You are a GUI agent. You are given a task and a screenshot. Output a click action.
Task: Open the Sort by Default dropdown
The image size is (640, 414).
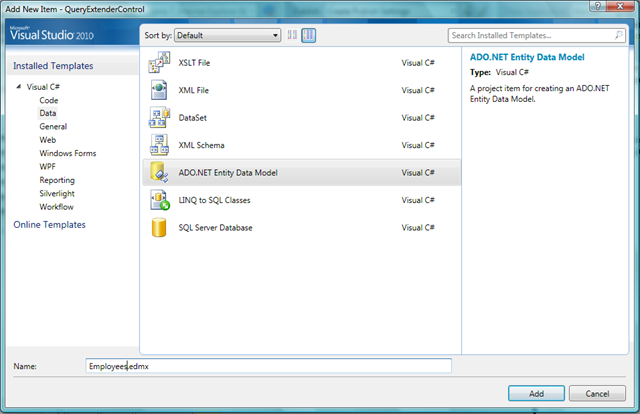[x=227, y=36]
